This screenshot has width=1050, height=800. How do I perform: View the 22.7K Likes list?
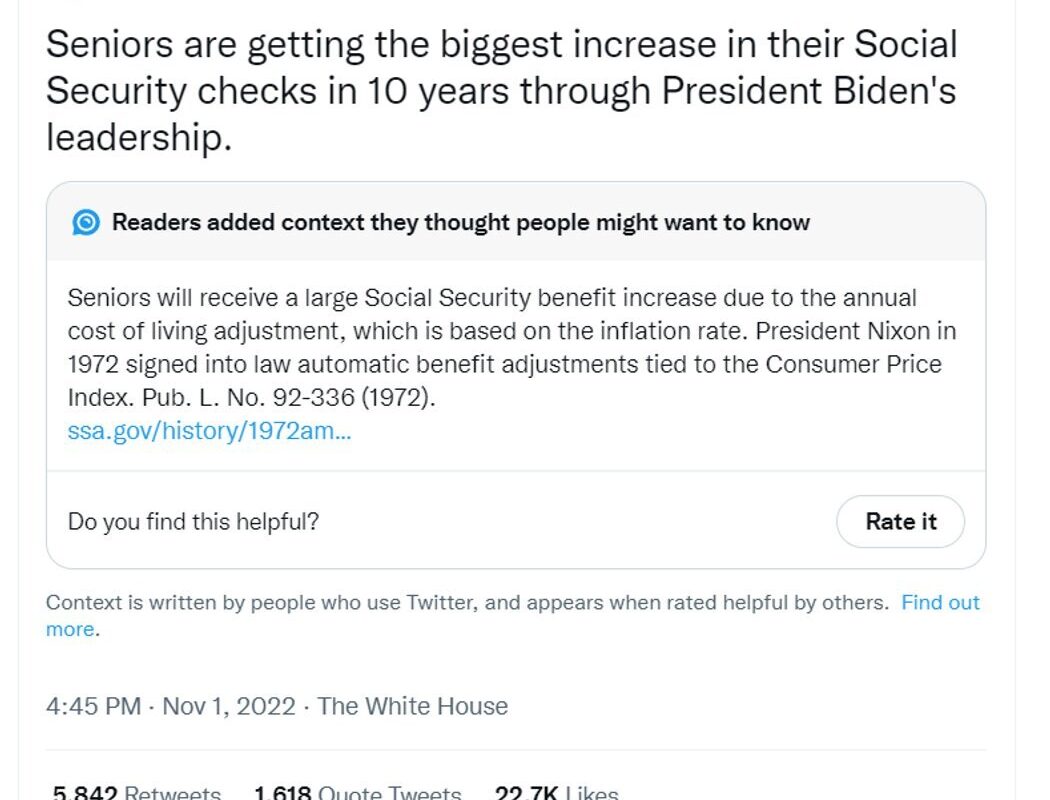(x=556, y=793)
